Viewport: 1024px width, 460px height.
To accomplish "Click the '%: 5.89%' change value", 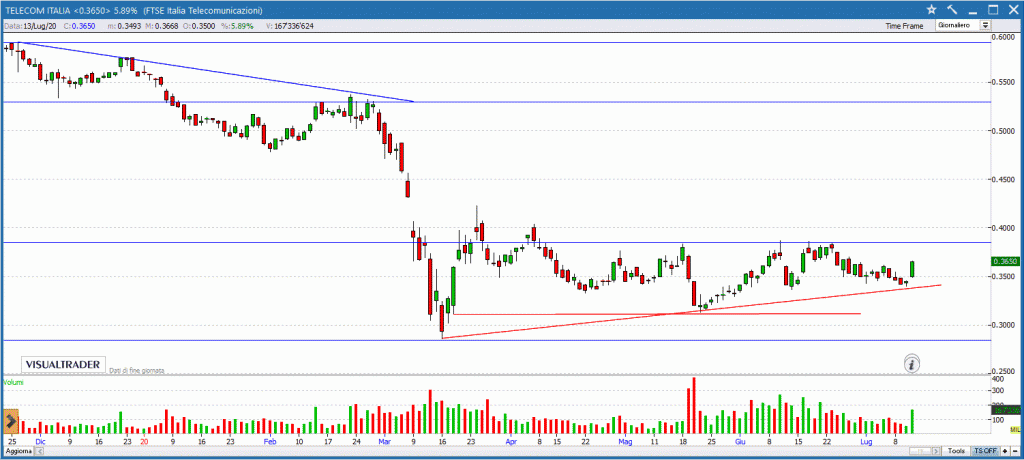I will pos(237,26).
